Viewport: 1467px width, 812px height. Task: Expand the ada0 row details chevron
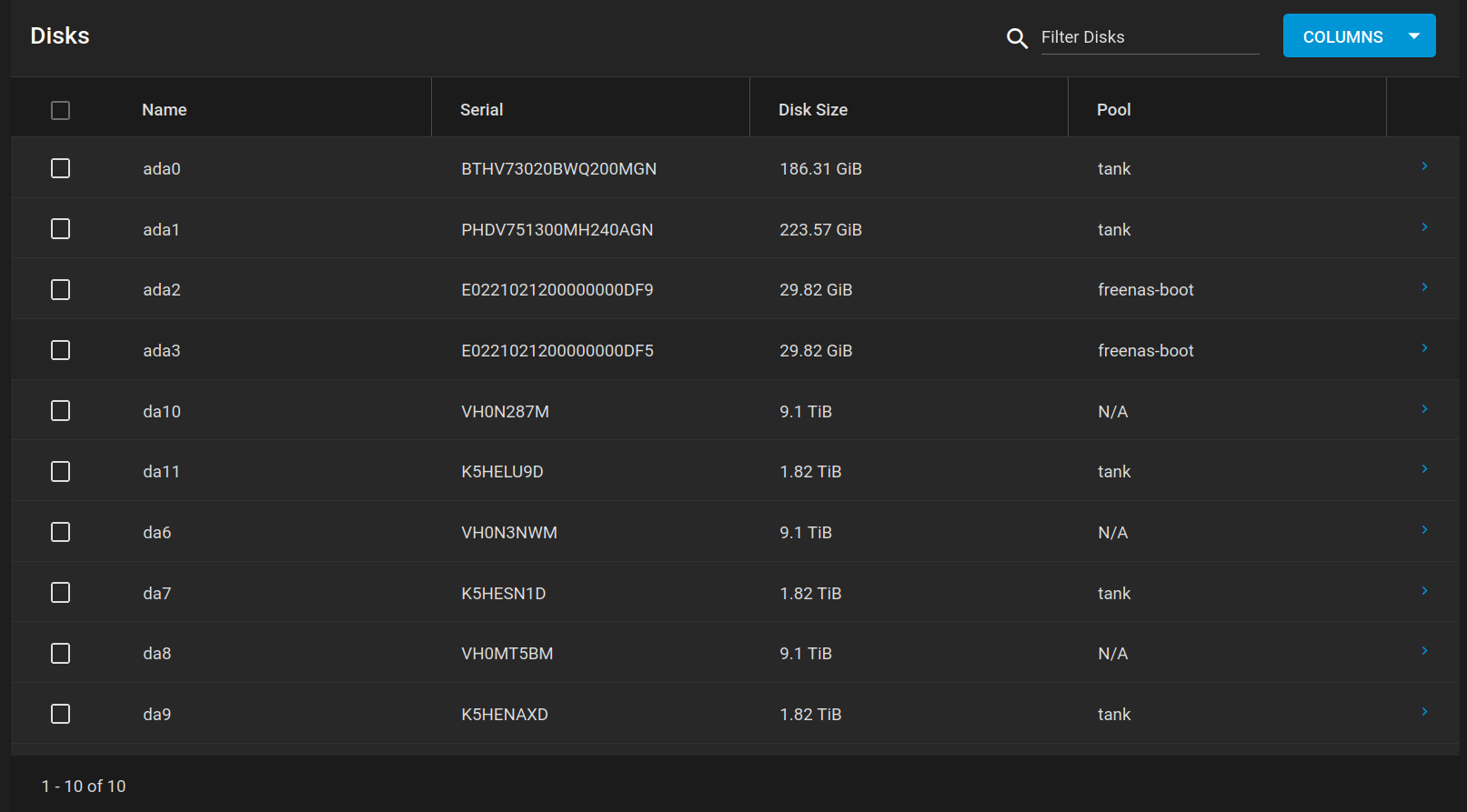point(1424,166)
